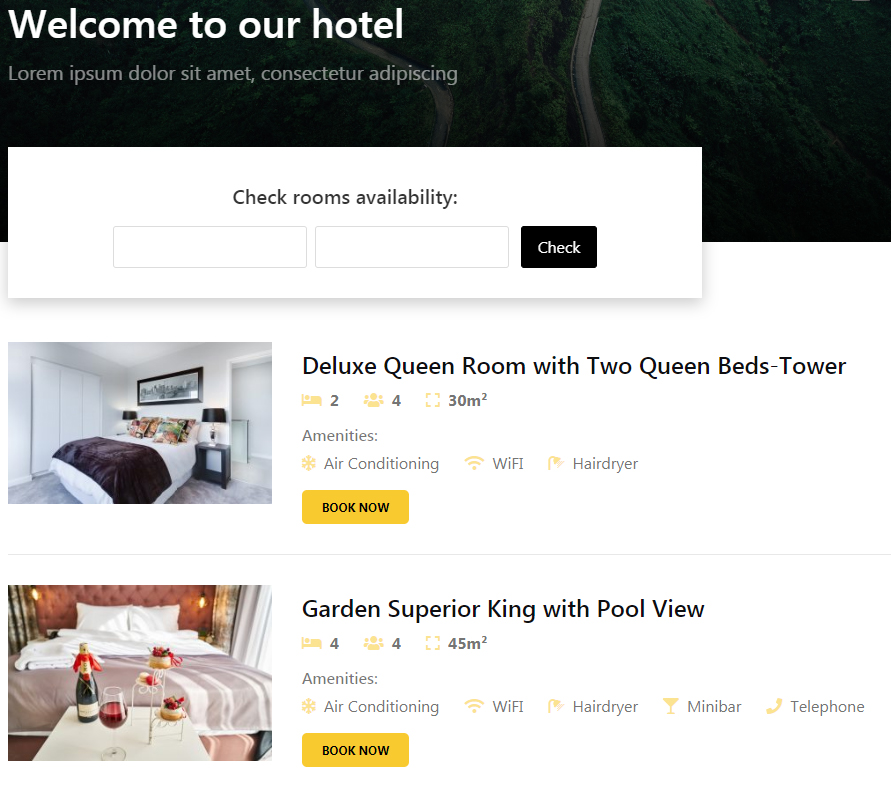The image size is (891, 788).
Task: Click the first availability date input field
Action: 210,247
